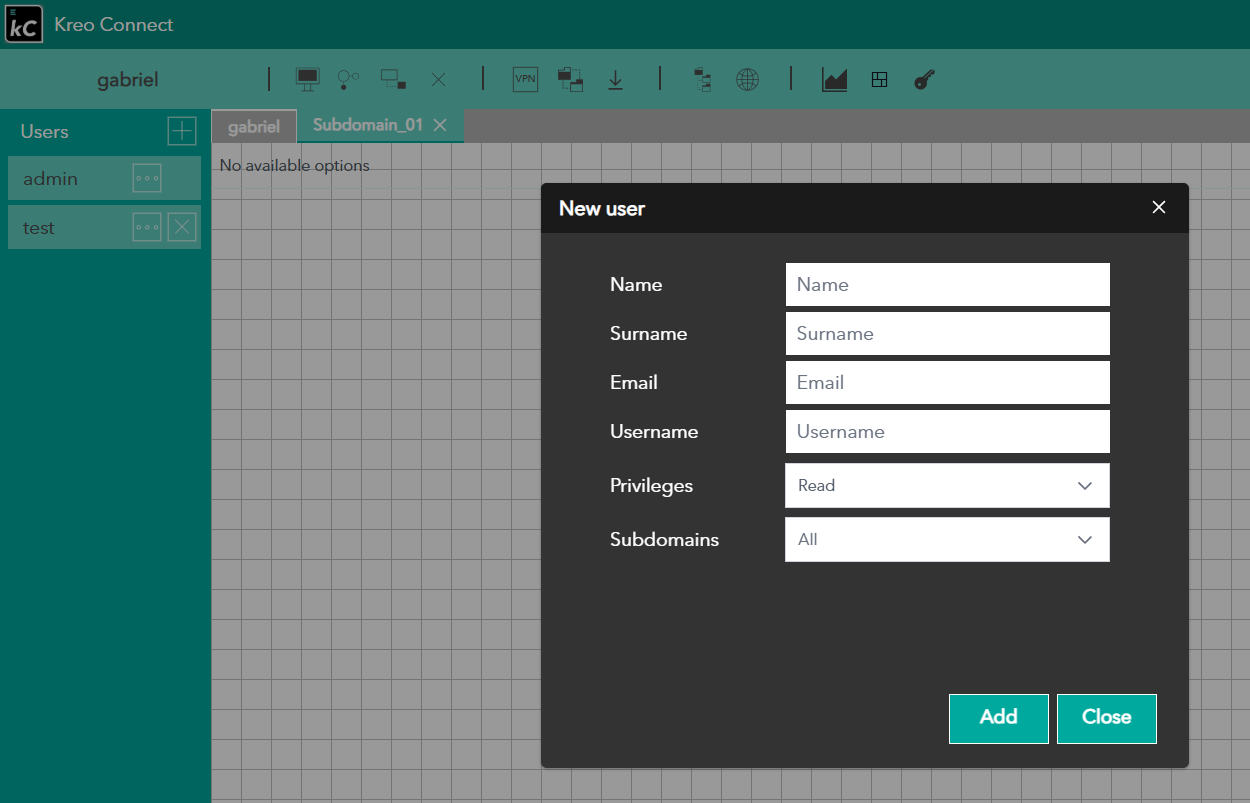Click the tree hierarchy structure icon
The height and width of the screenshot is (803, 1250).
pos(703,79)
